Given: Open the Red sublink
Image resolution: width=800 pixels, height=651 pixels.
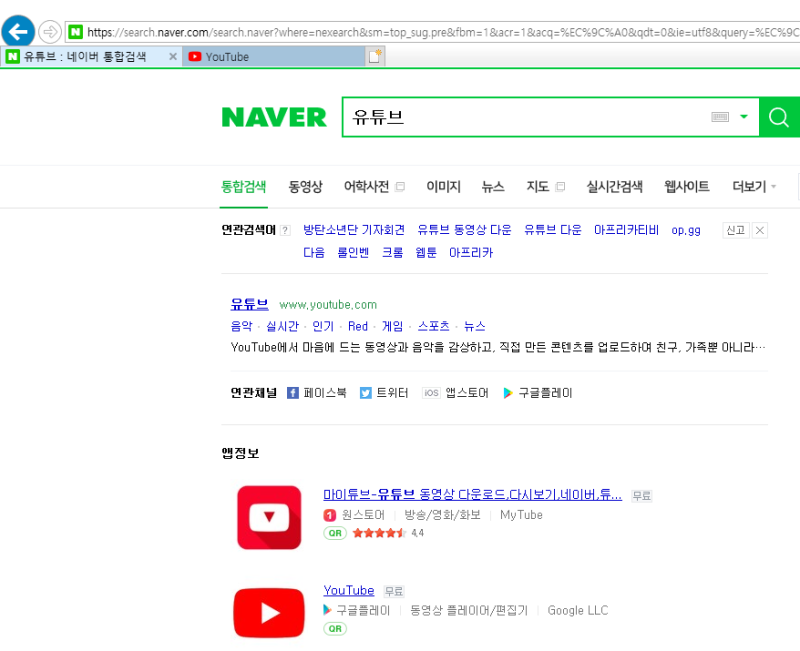Looking at the screenshot, I should [358, 326].
